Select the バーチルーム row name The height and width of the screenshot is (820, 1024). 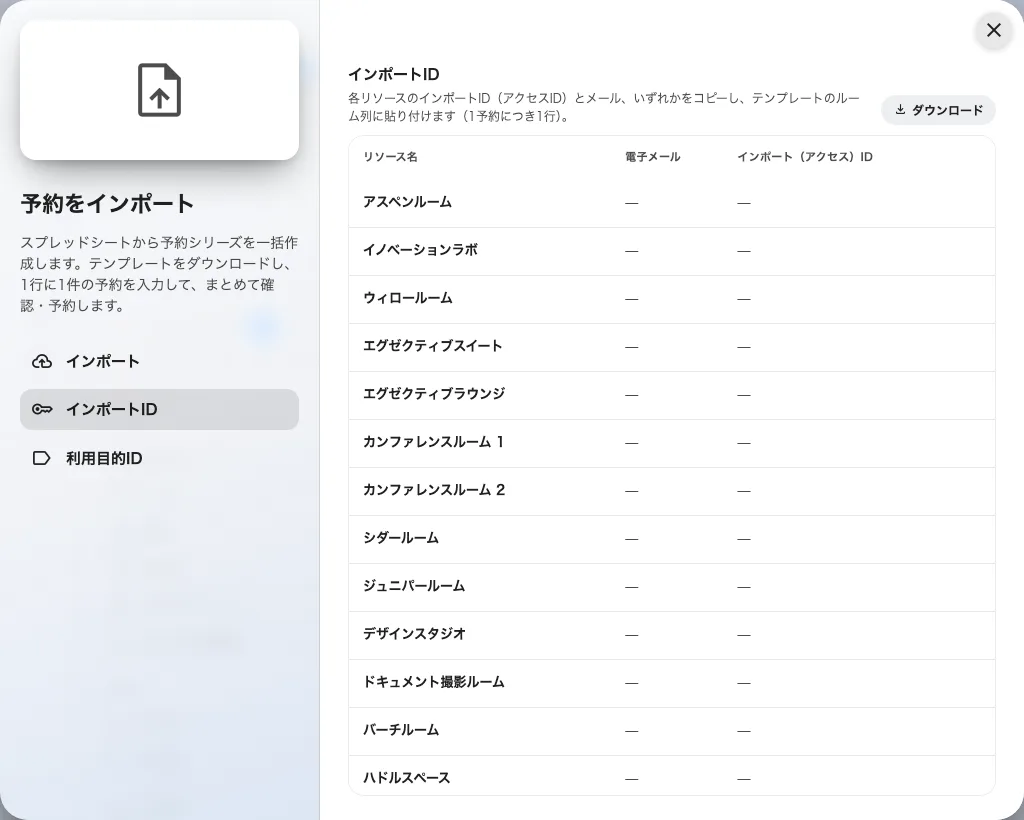point(401,730)
